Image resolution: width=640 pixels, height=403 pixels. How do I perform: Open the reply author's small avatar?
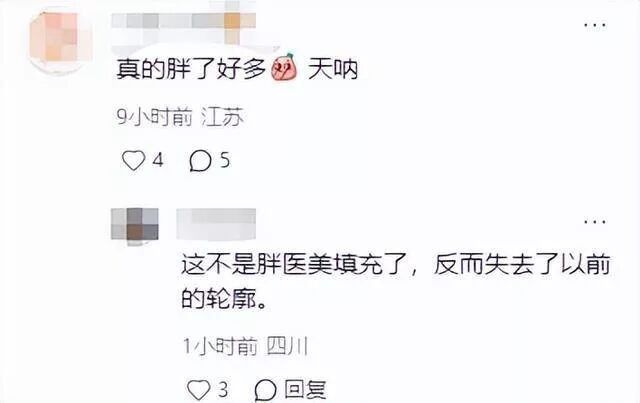pos(135,224)
